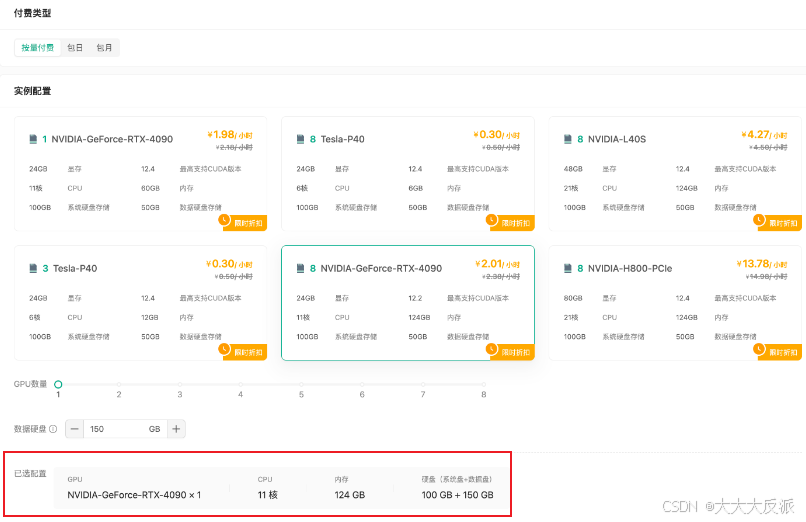The height and width of the screenshot is (522, 806).
Task: Set GPU count slider to 4
Action: click(241, 384)
